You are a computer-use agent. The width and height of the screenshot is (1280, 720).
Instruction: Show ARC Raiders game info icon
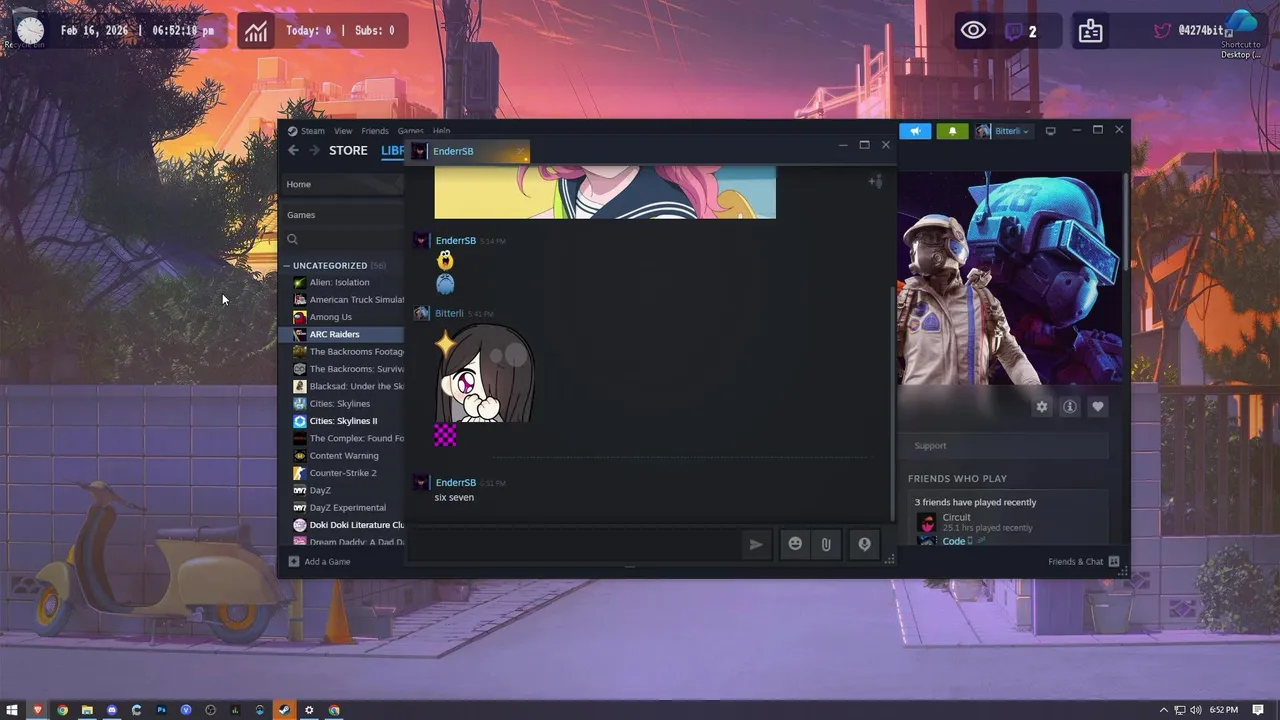coord(1070,407)
